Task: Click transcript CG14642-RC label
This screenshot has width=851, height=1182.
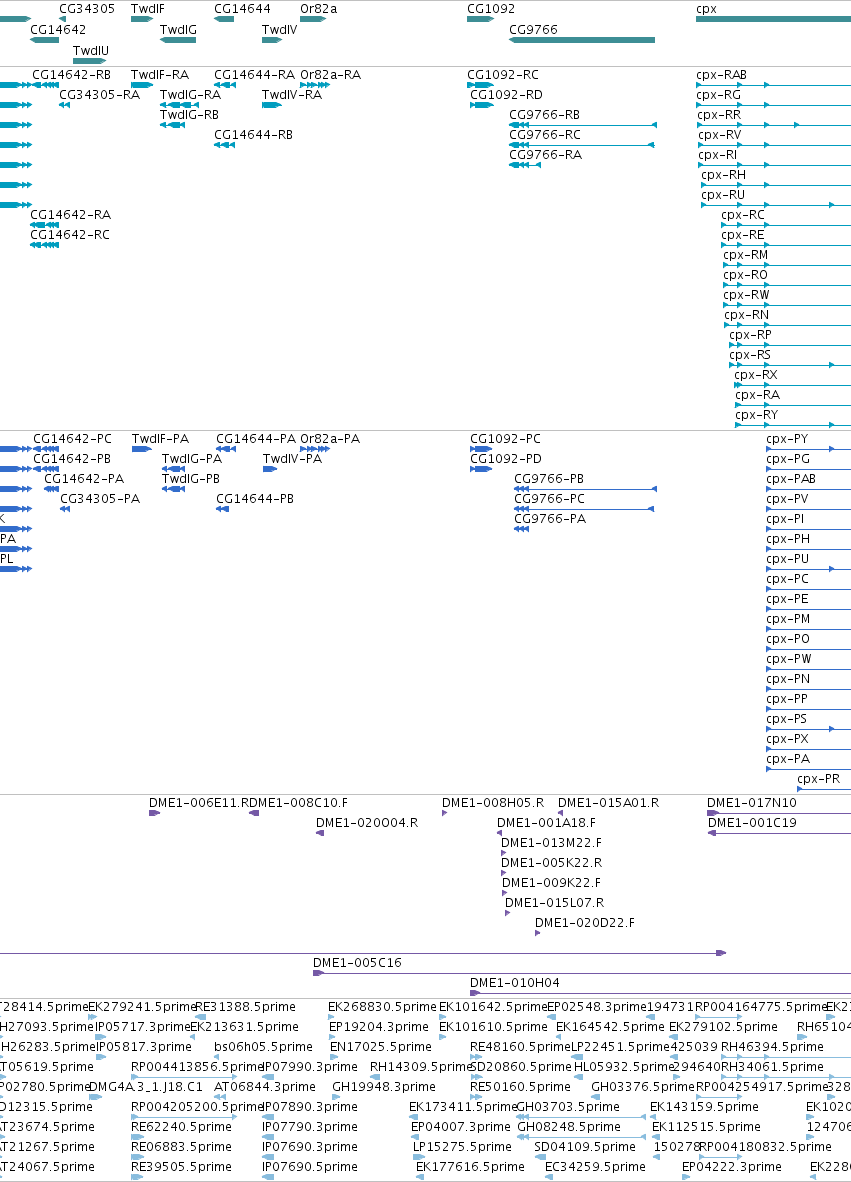Action: click(x=69, y=234)
